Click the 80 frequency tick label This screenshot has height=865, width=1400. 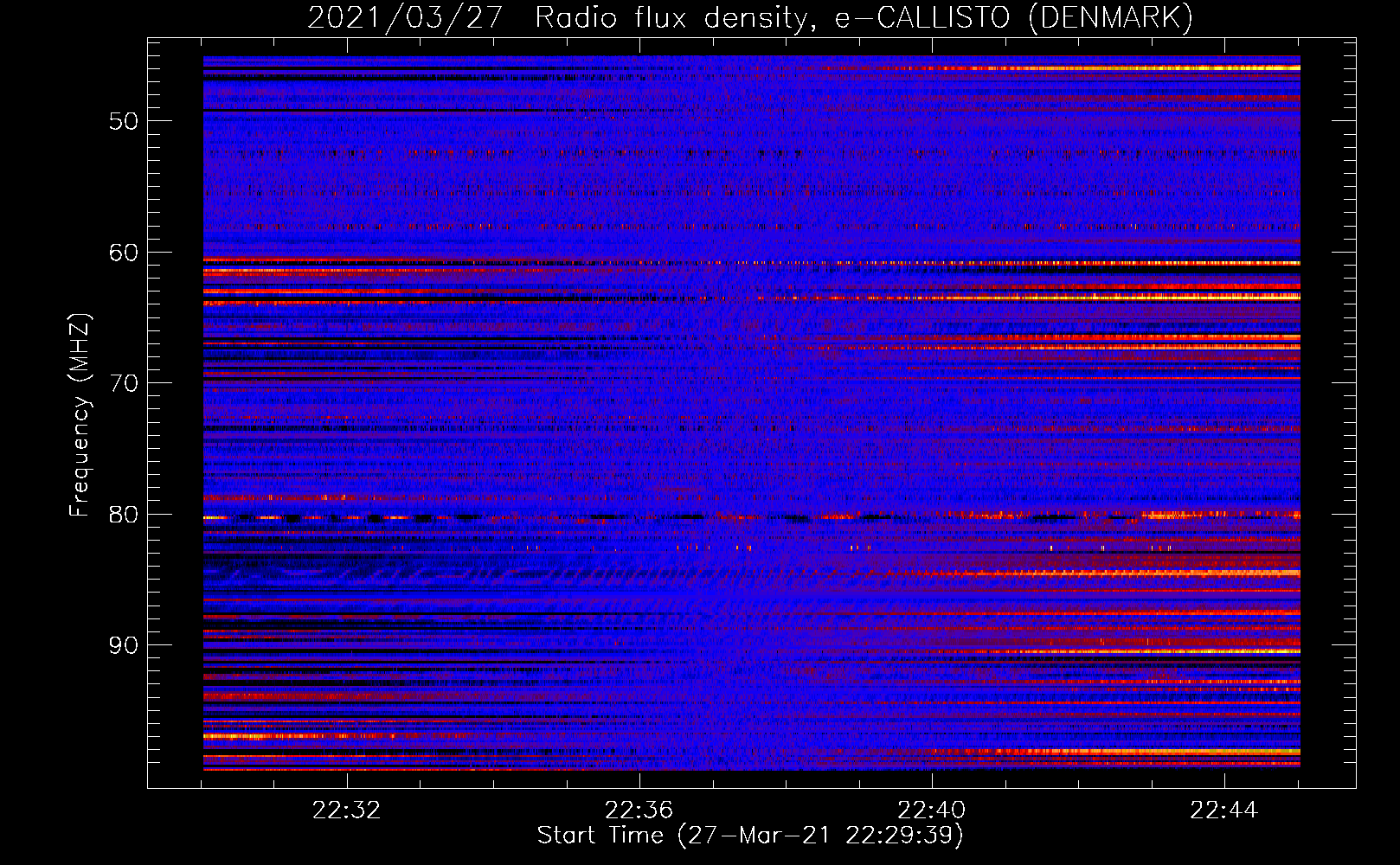coord(123,515)
